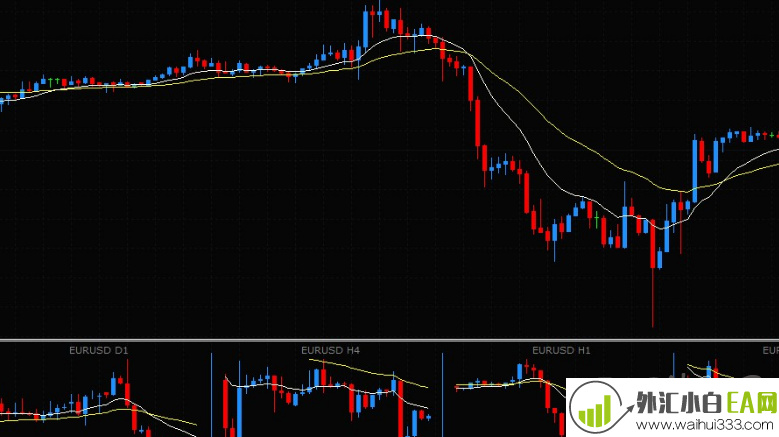Click the green doji candle near the chart bottom

(596, 217)
